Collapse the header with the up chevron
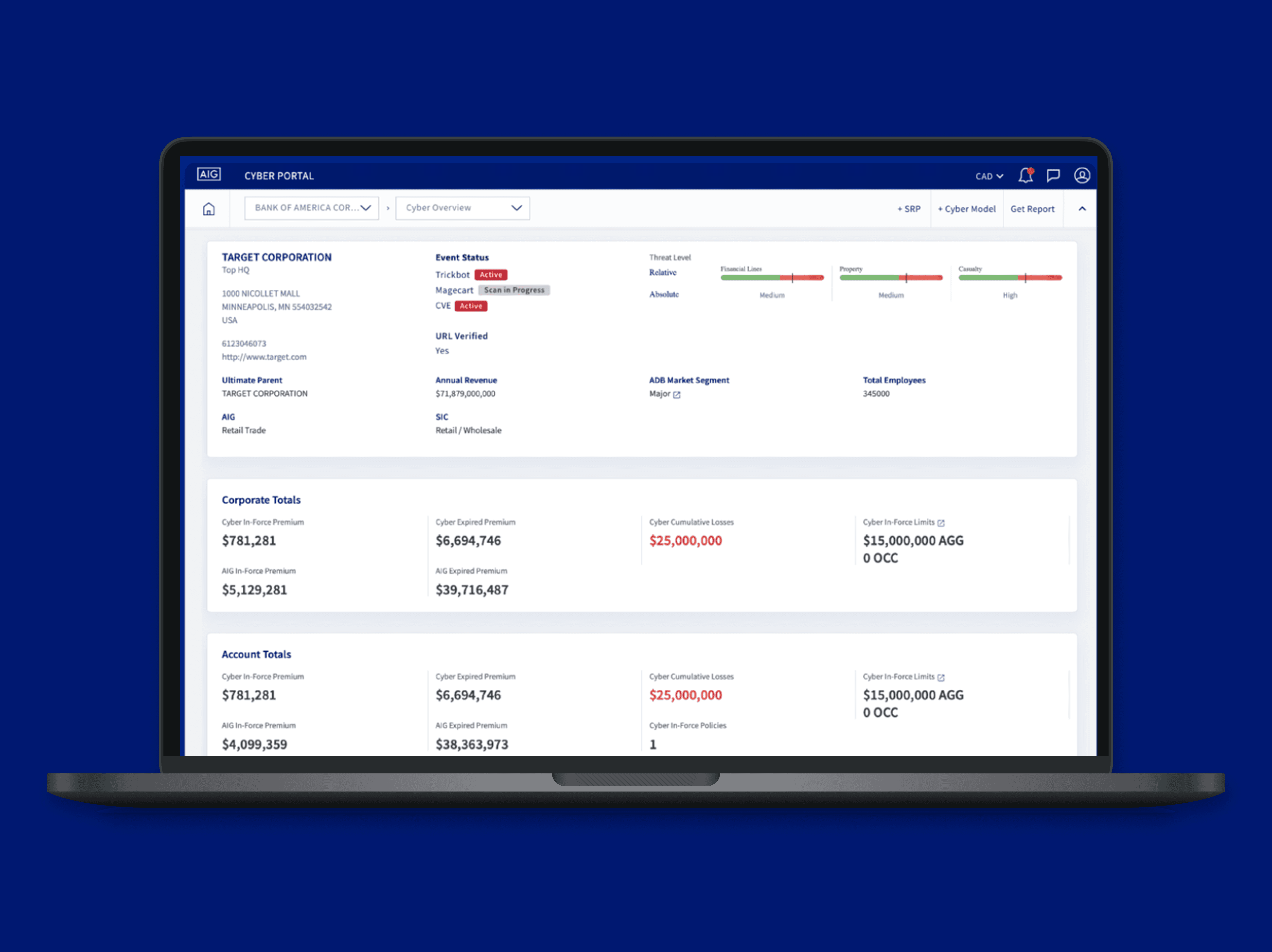The height and width of the screenshot is (952, 1272). coord(1082,209)
